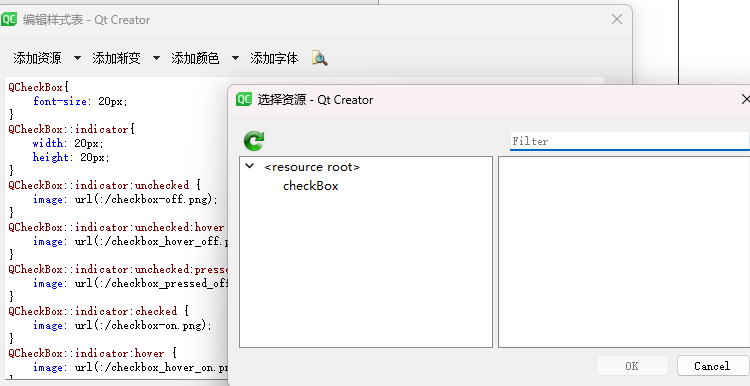Open the 添加渐变 dropdown arrow
The width and height of the screenshot is (750, 386).
pyautogui.click(x=156, y=58)
